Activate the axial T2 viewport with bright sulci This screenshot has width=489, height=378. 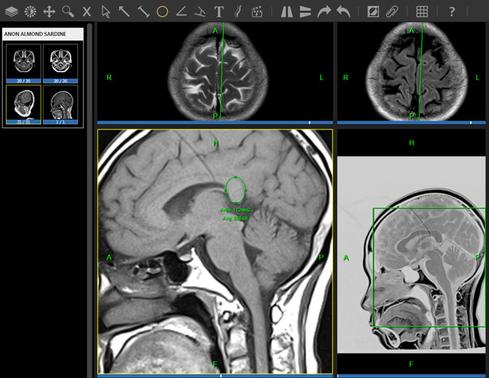(215, 71)
